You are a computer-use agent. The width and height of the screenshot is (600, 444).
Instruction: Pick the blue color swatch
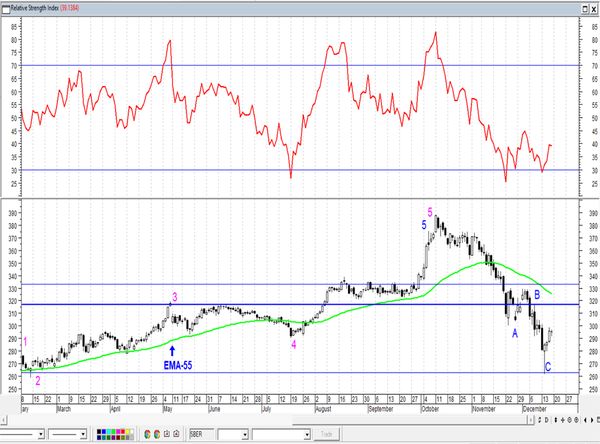coord(104,431)
